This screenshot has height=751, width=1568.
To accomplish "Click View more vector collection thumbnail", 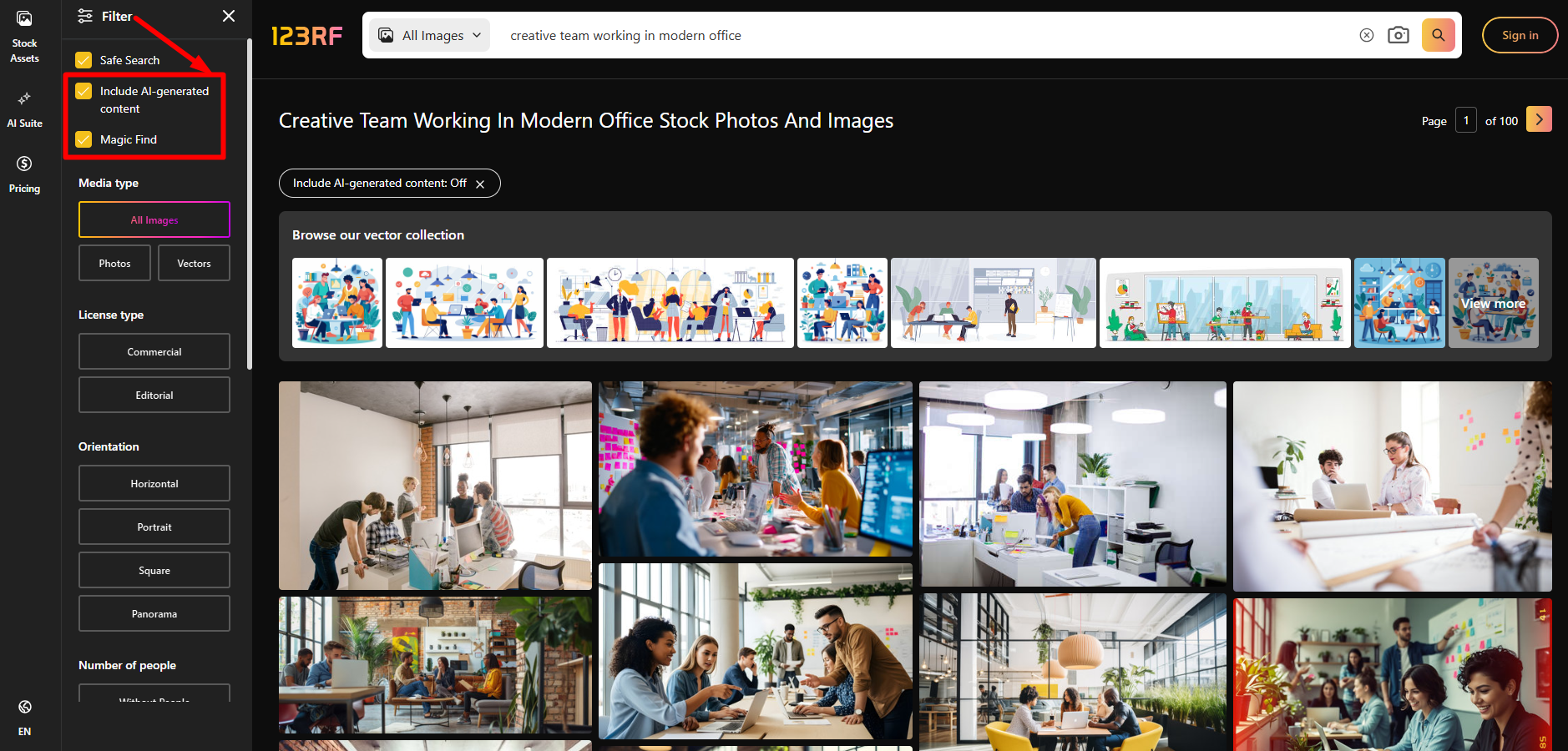I will click(x=1493, y=303).
